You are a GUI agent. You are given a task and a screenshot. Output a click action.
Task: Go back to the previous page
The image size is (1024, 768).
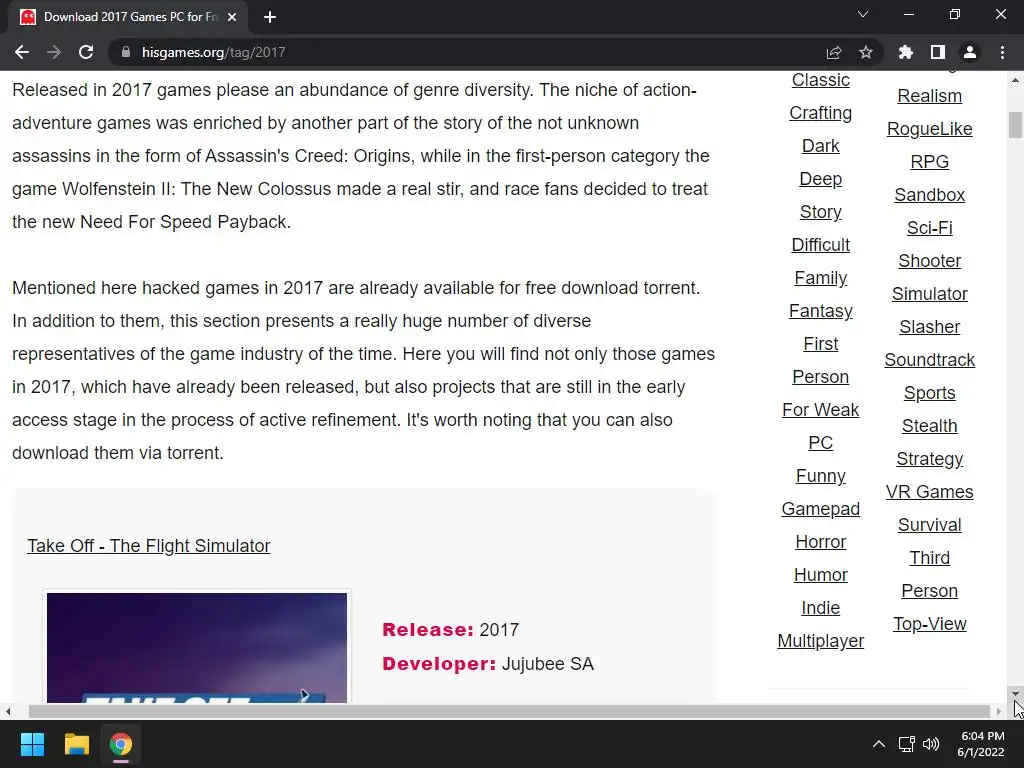coord(22,52)
